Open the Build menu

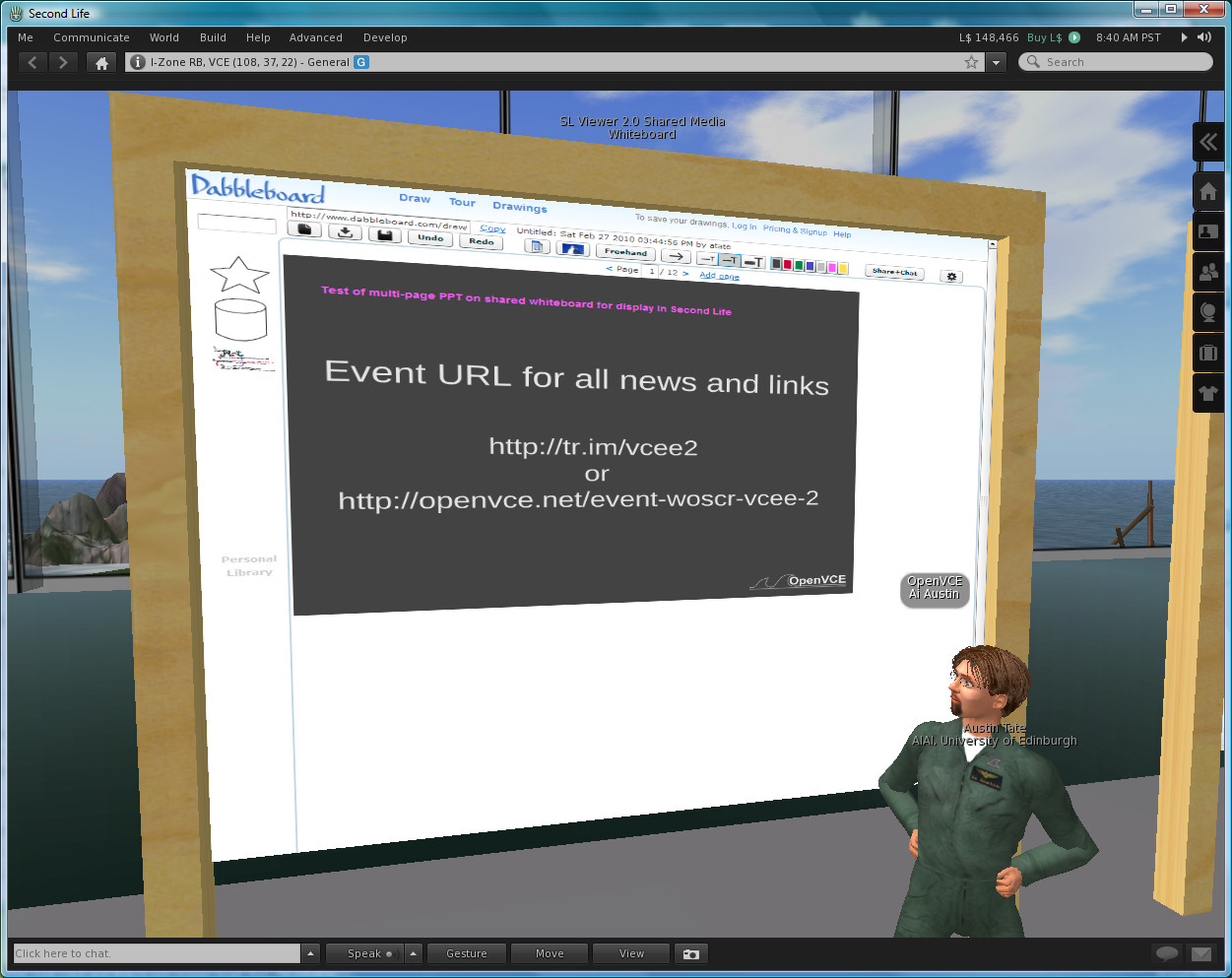pos(213,37)
